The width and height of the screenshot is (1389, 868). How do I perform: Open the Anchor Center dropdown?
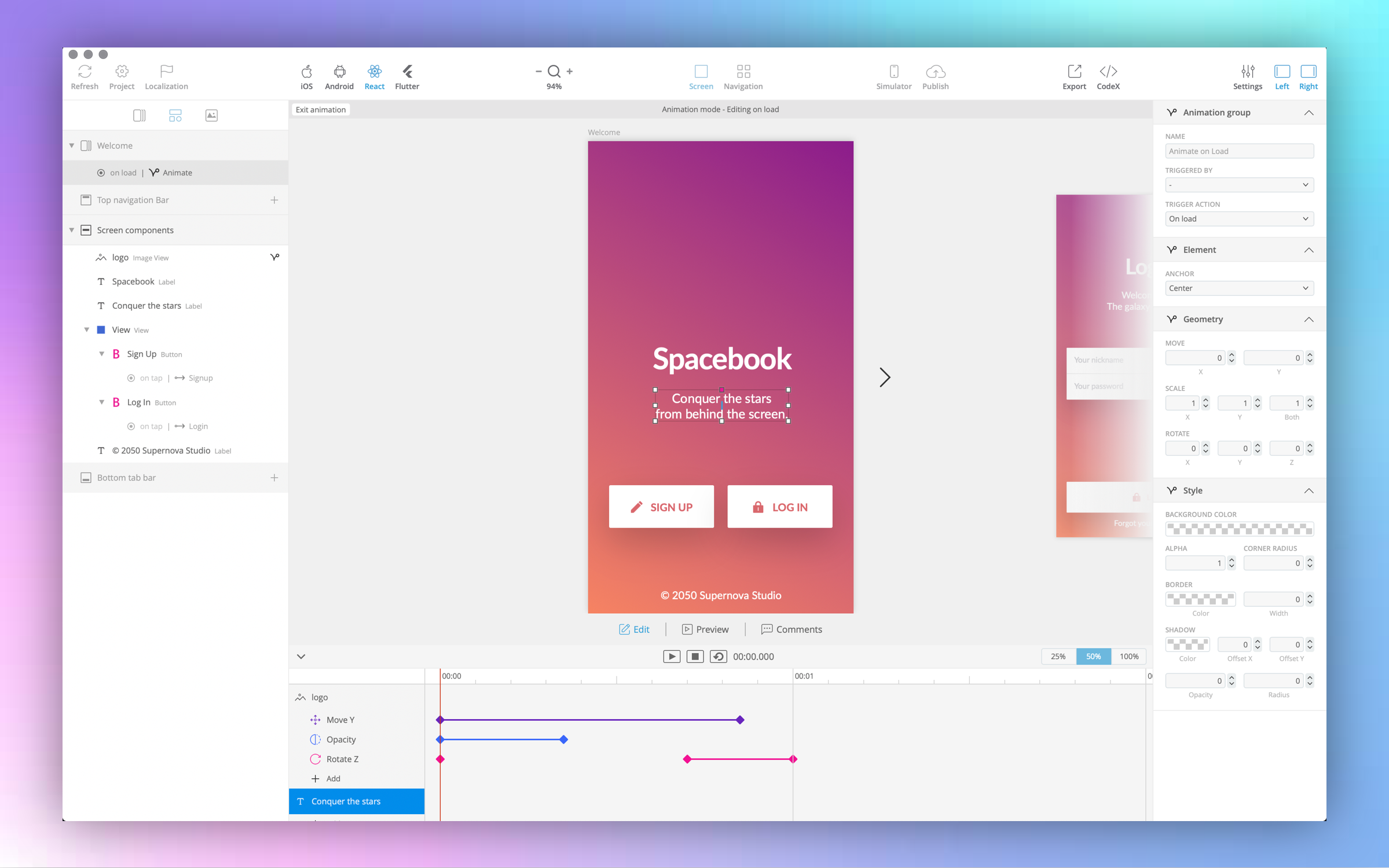point(1238,288)
